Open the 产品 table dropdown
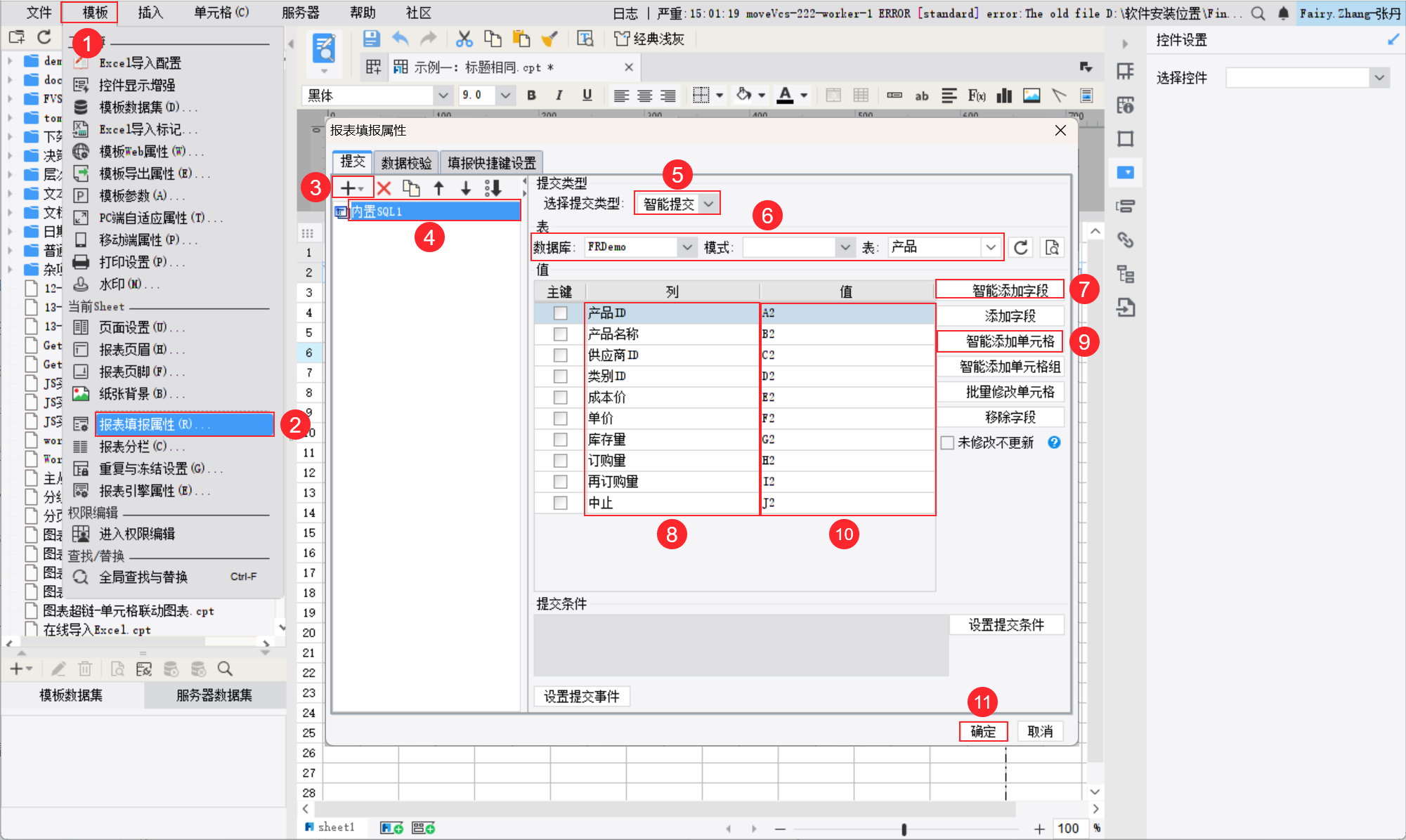This screenshot has height=840, width=1406. tap(990, 247)
